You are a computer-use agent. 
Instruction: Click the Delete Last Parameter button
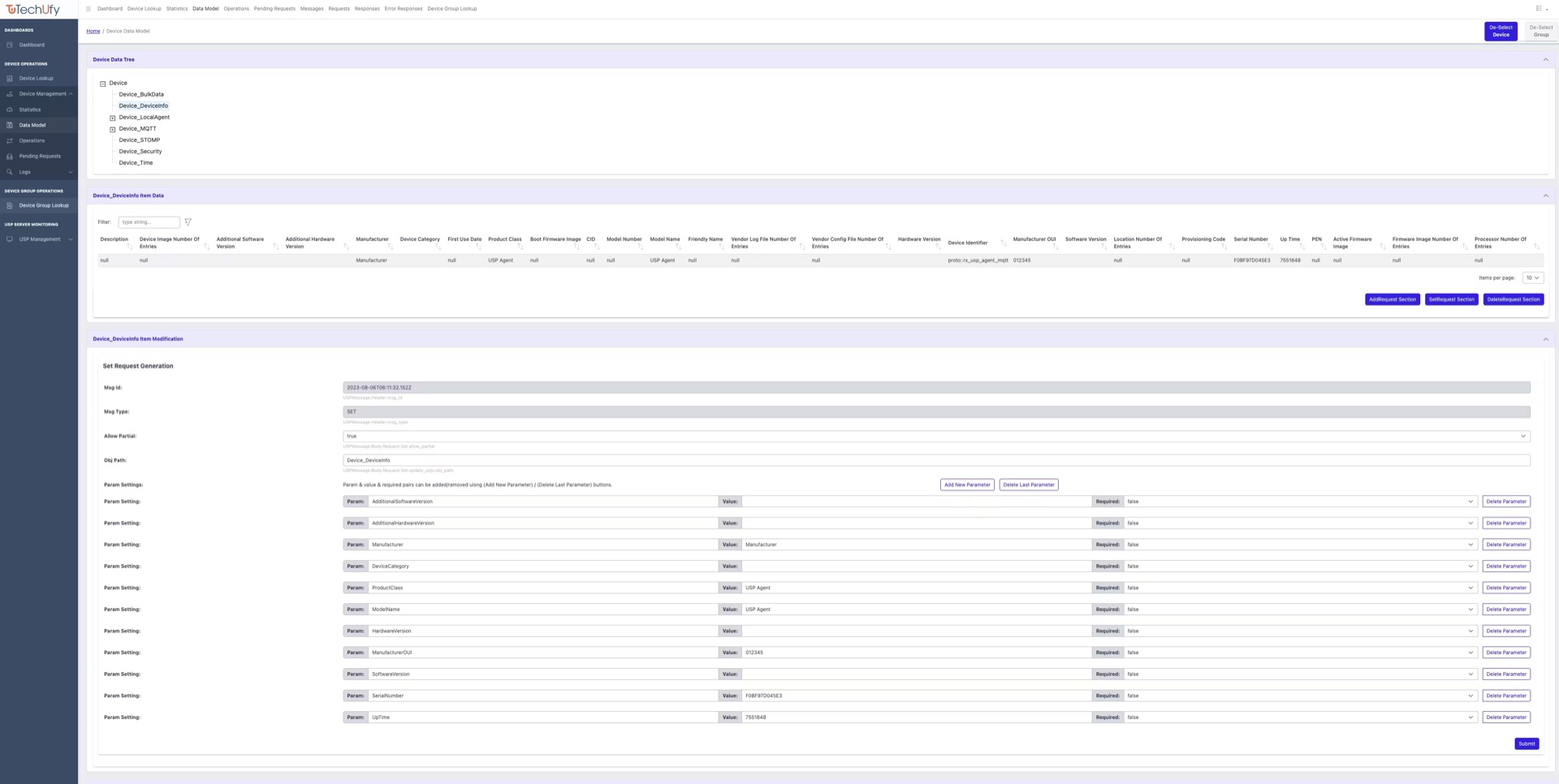pos(1029,485)
